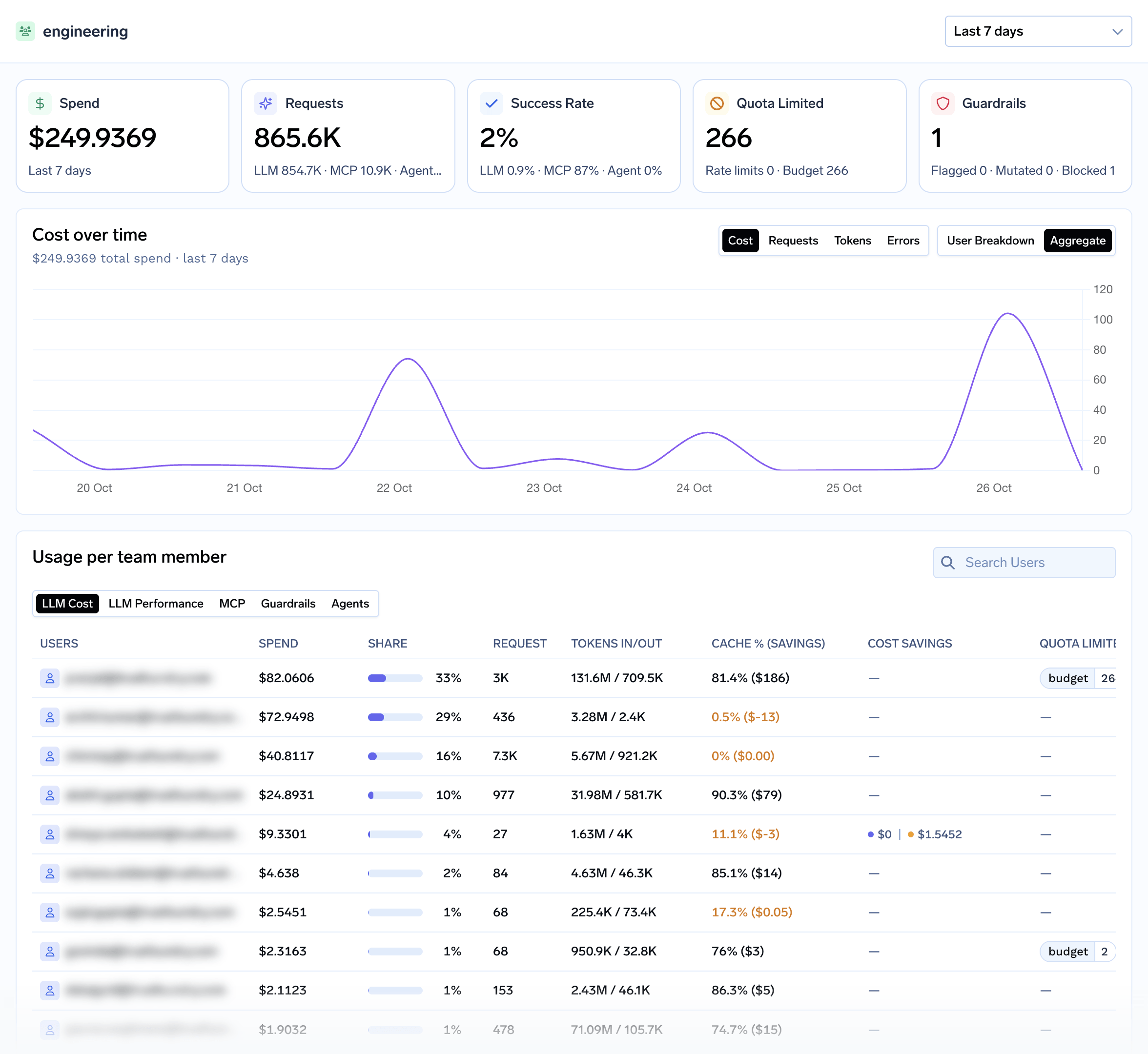
Task: Click the 26 Oct chart axis label
Action: pyautogui.click(x=993, y=487)
